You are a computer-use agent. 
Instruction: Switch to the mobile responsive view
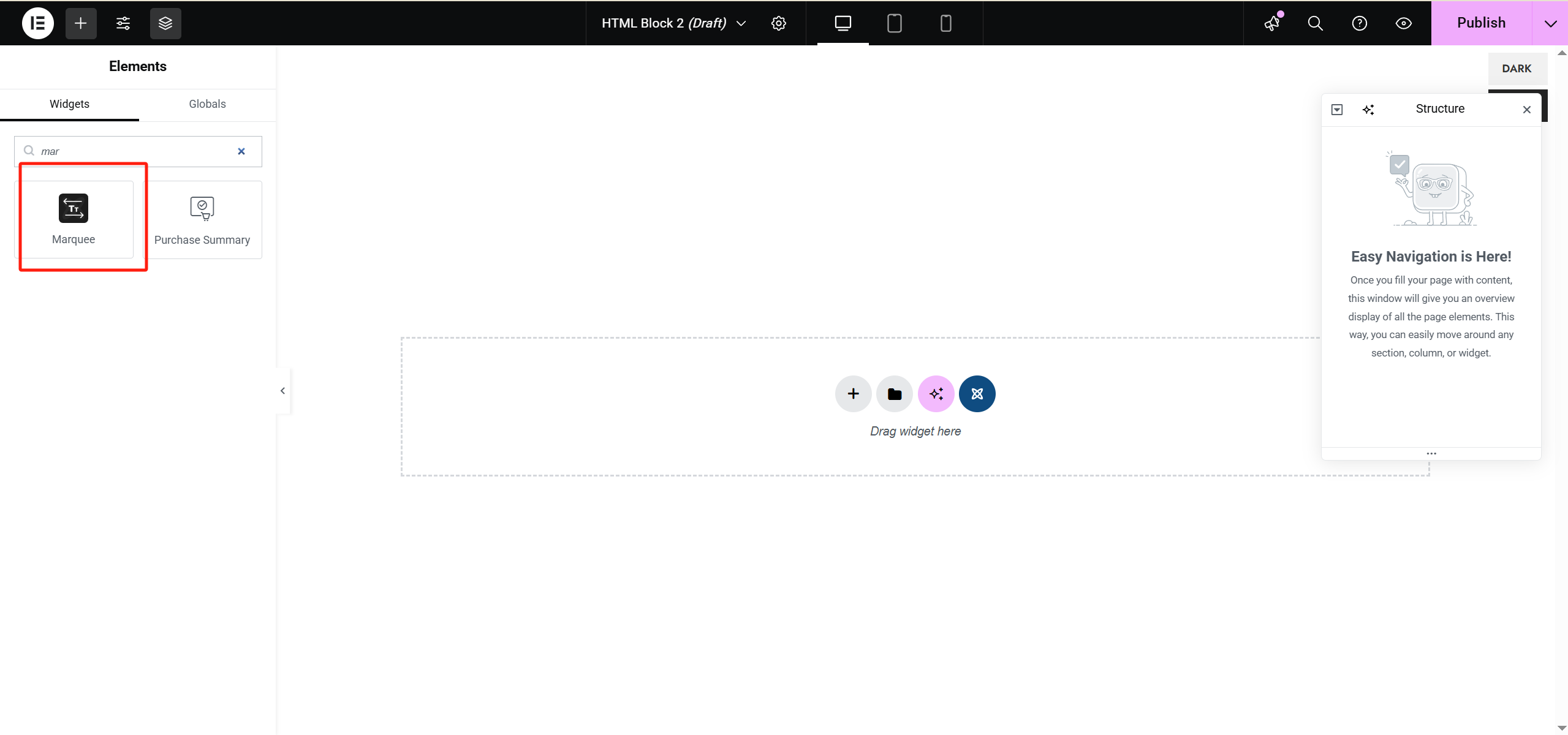click(x=945, y=23)
